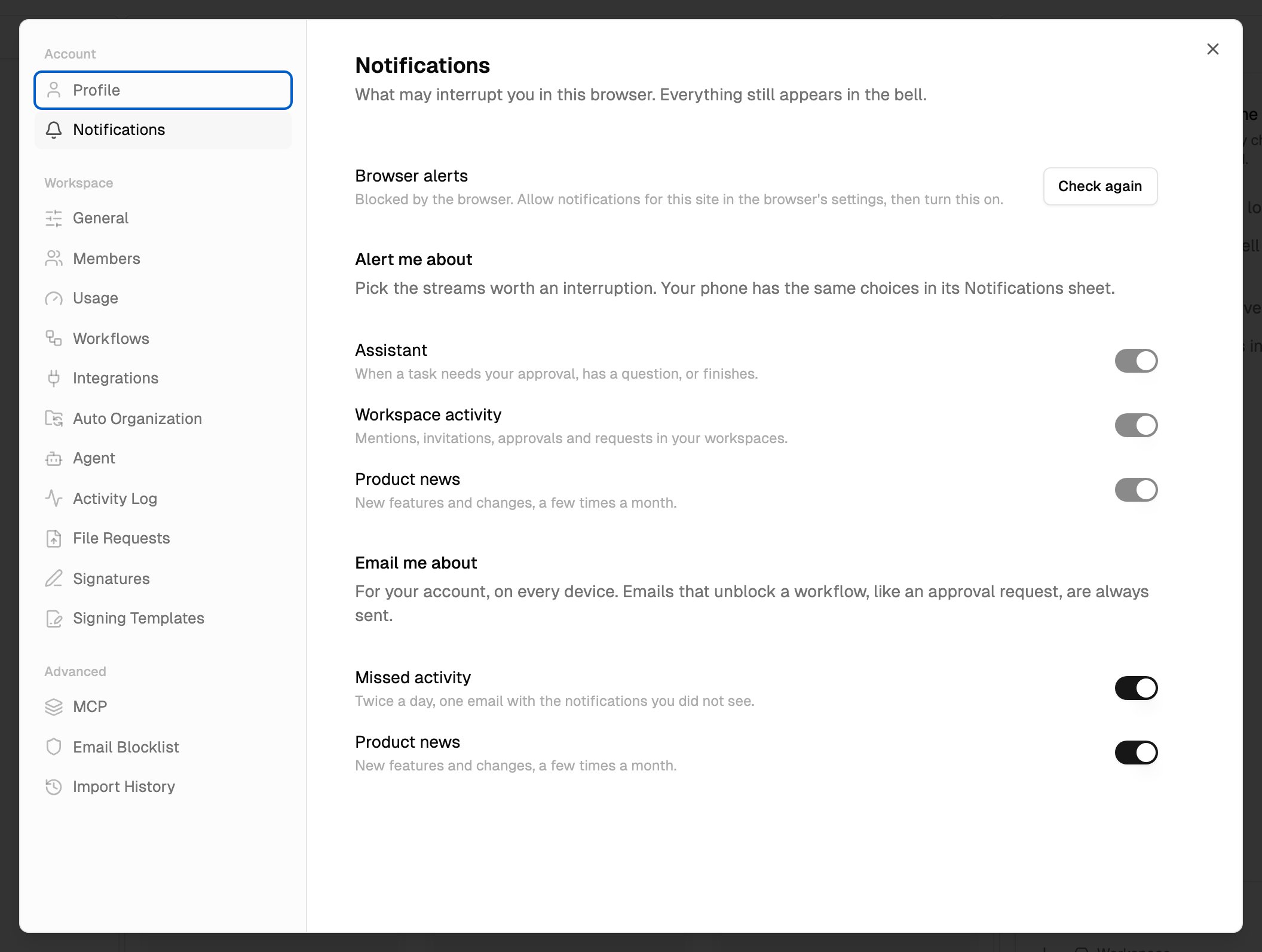Toggle the Assistant alerts switch
This screenshot has width=1262, height=952.
pyautogui.click(x=1136, y=361)
